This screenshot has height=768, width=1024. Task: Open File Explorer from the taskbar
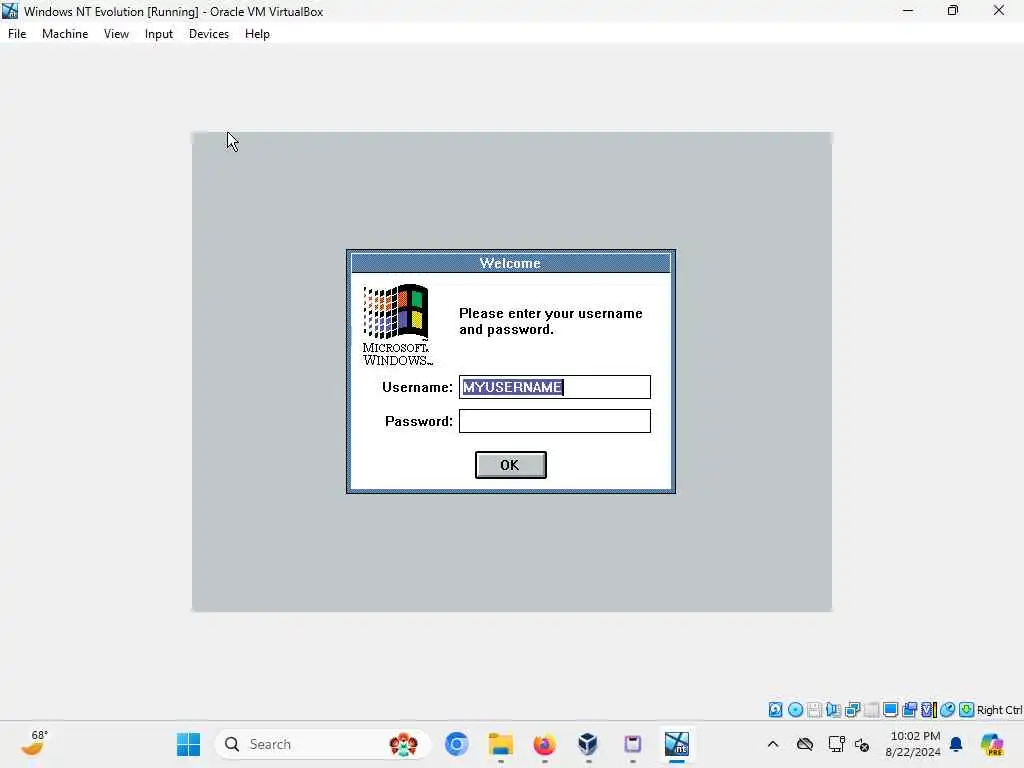(x=501, y=744)
